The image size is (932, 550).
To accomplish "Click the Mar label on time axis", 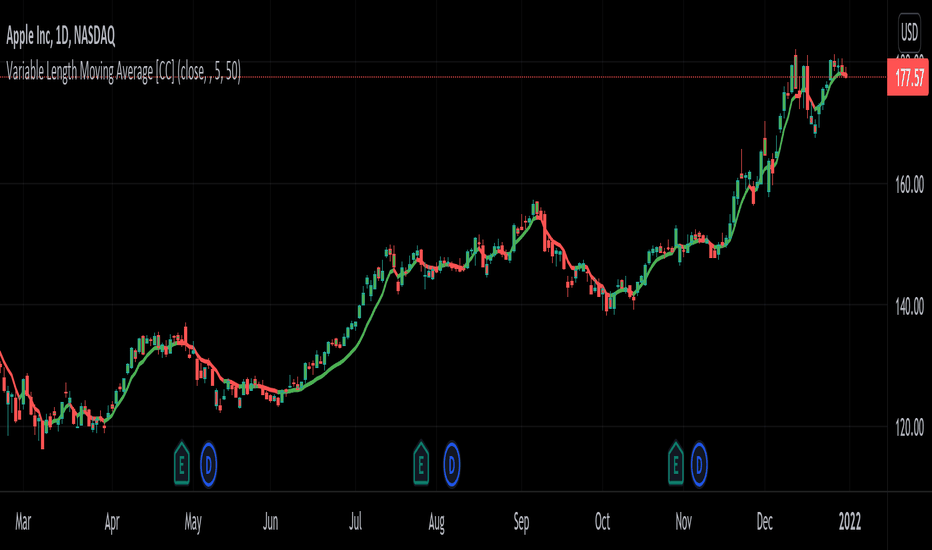I will pos(23,522).
